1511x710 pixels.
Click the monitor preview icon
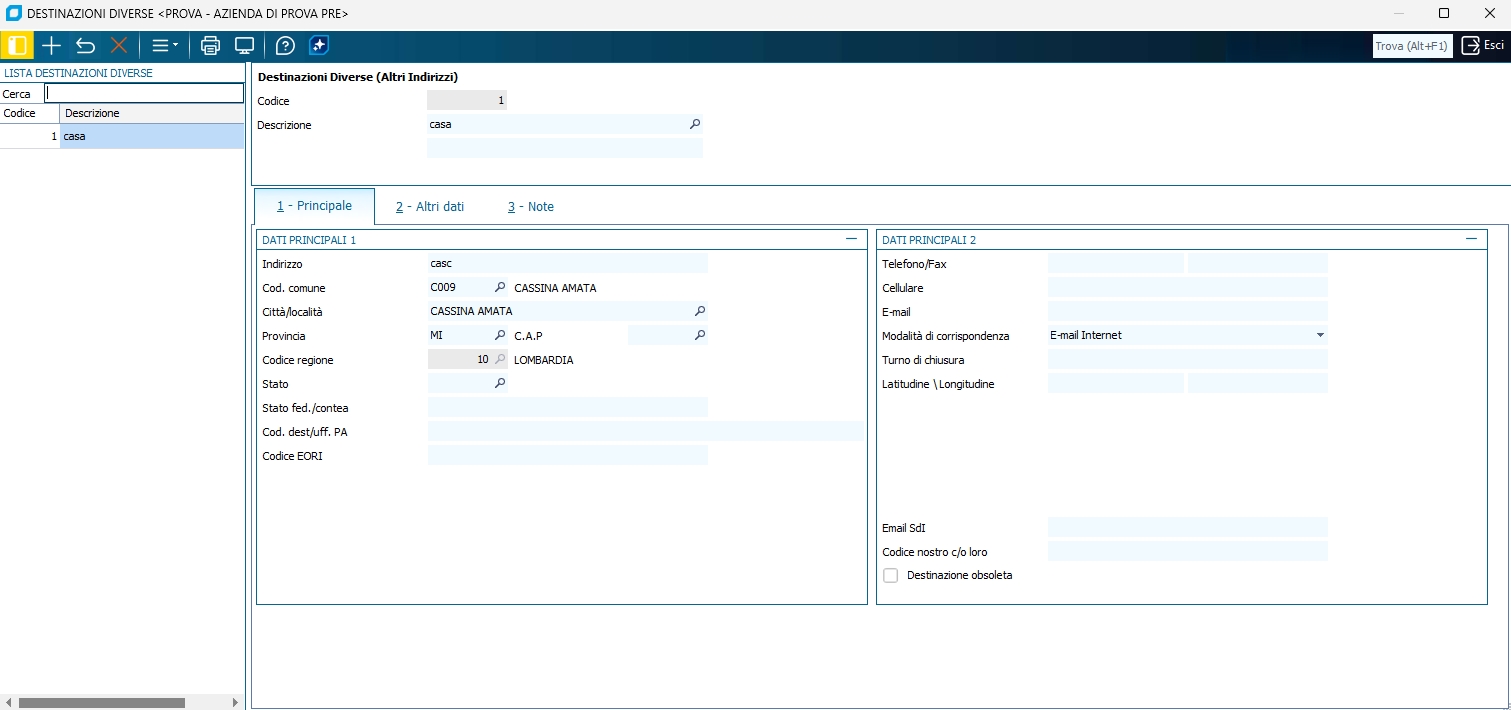[244, 45]
